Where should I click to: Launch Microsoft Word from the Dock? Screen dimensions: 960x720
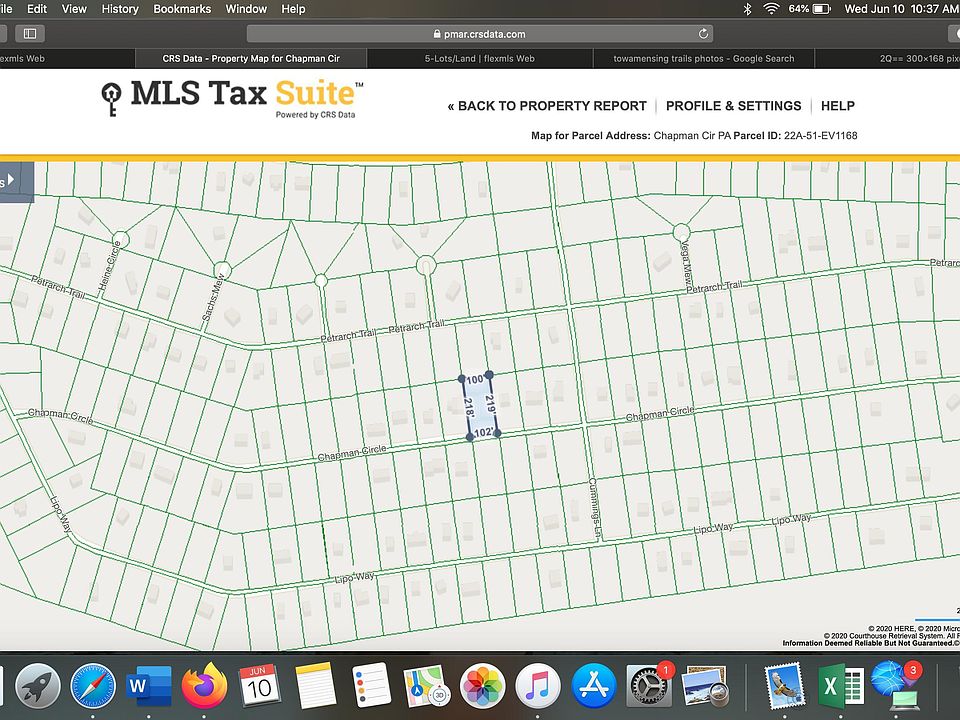click(x=148, y=686)
